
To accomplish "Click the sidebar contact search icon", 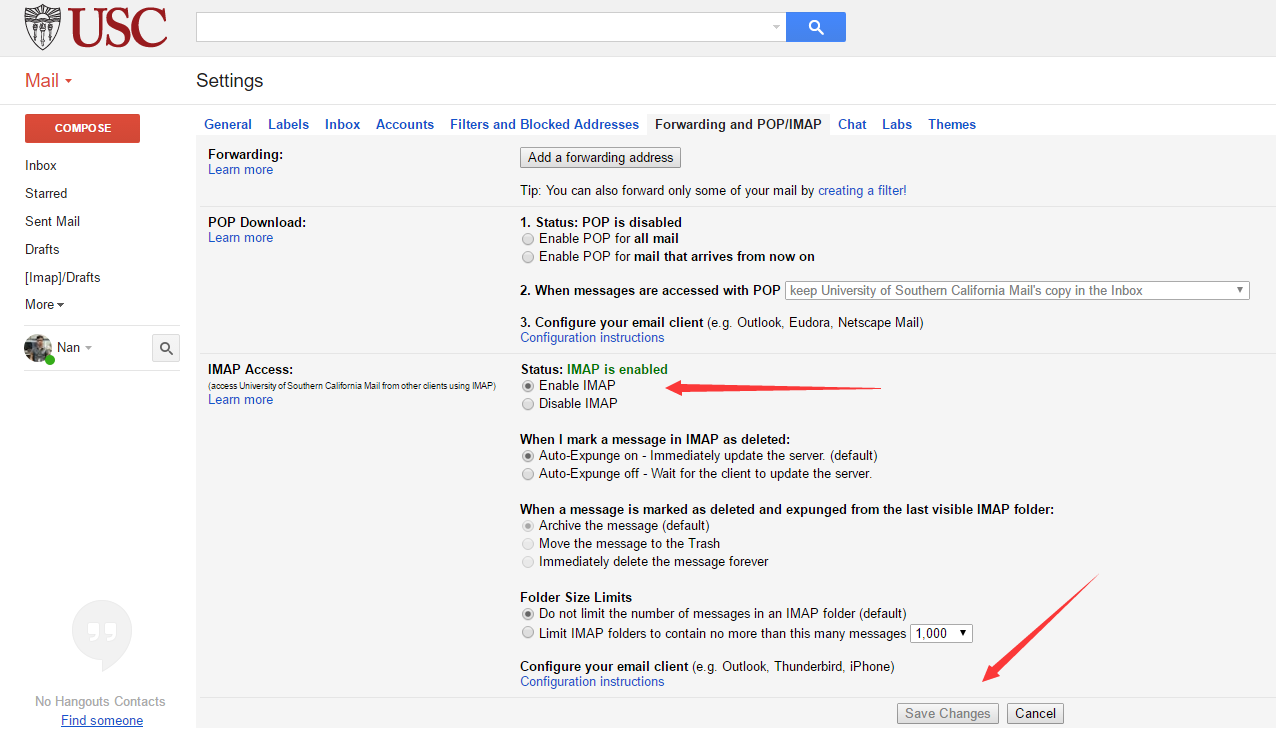I will (x=166, y=348).
